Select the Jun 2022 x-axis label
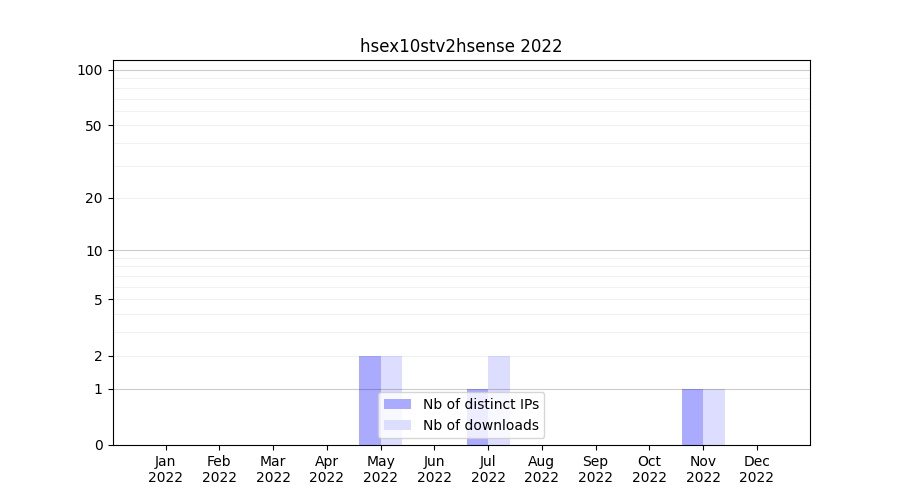 click(434, 469)
